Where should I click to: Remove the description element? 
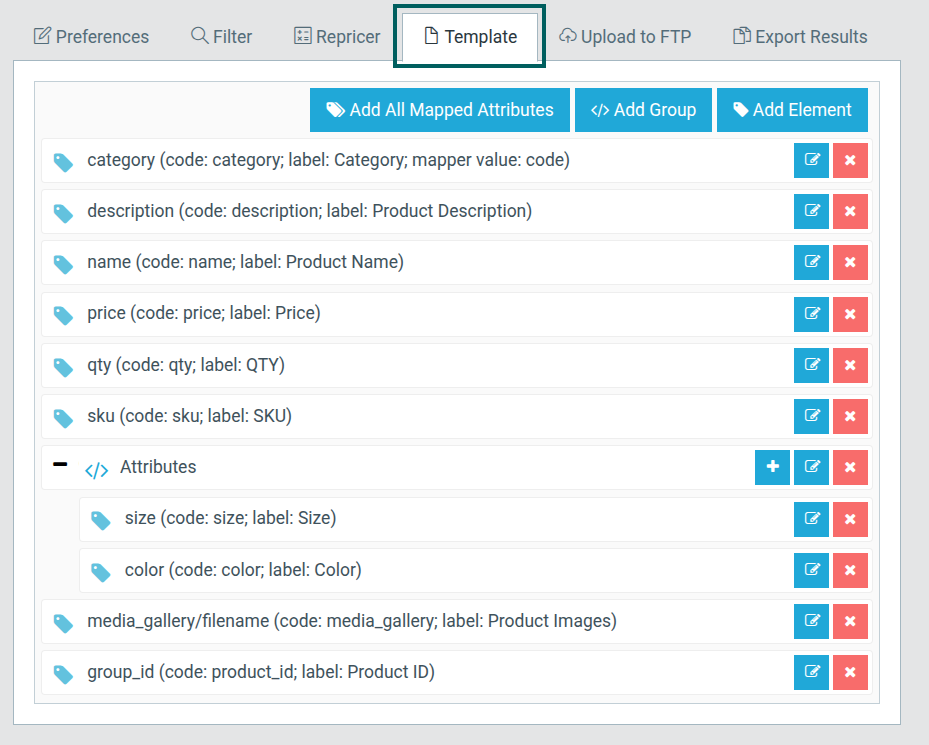(850, 212)
